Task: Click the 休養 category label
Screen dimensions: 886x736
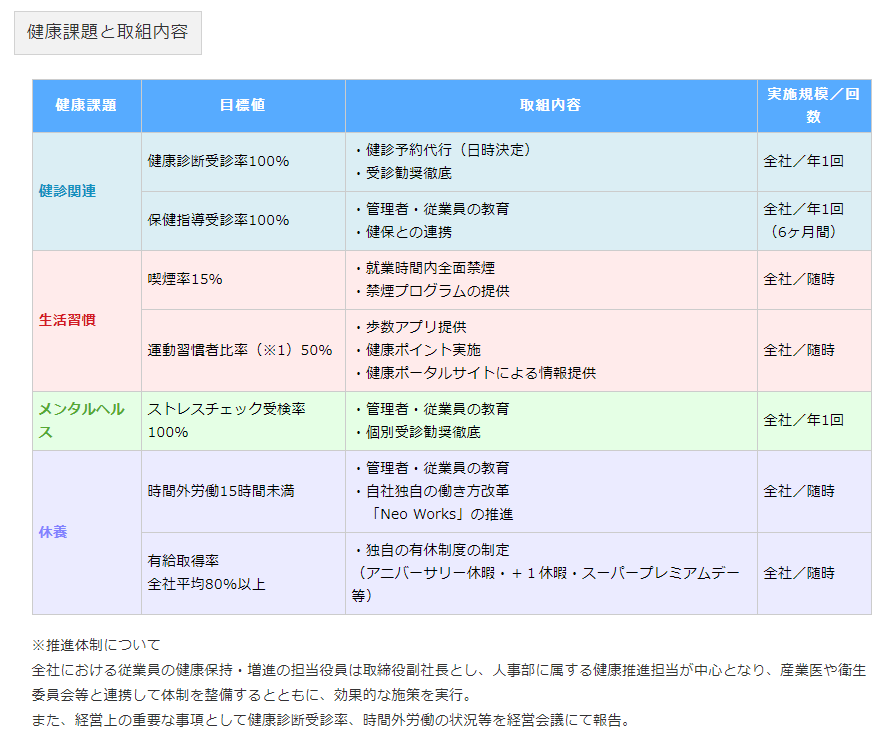Action: click(53, 532)
